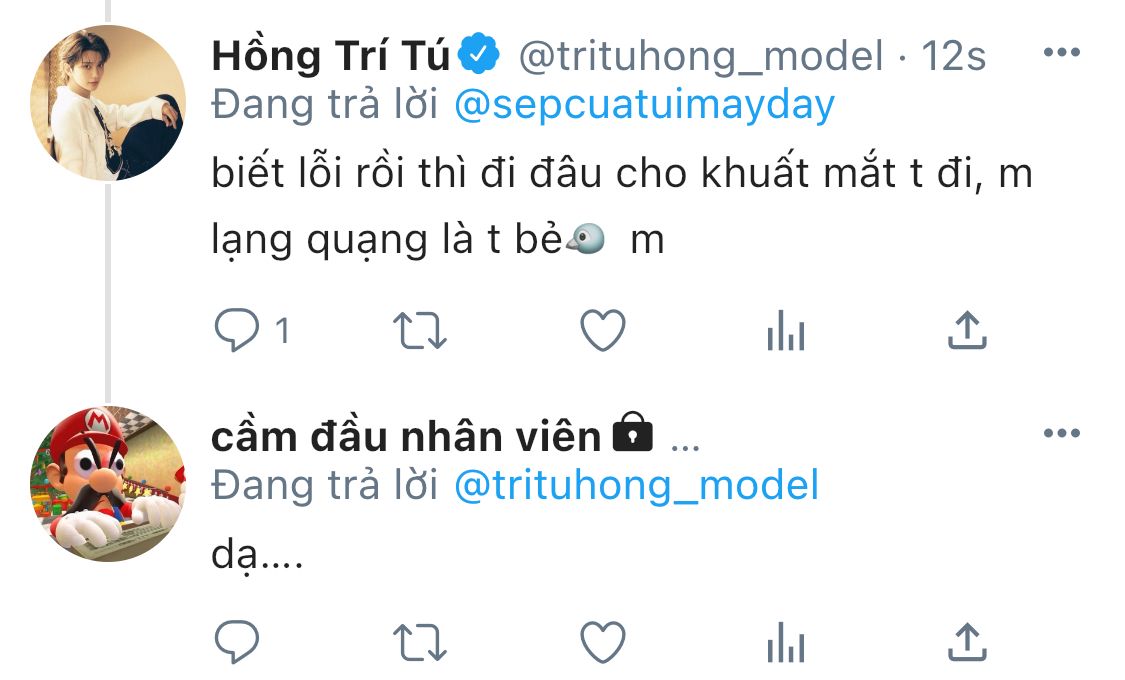Like the tweet by Hồng Trí Tú
The height and width of the screenshot is (680, 1125).
pyautogui.click(x=603, y=331)
